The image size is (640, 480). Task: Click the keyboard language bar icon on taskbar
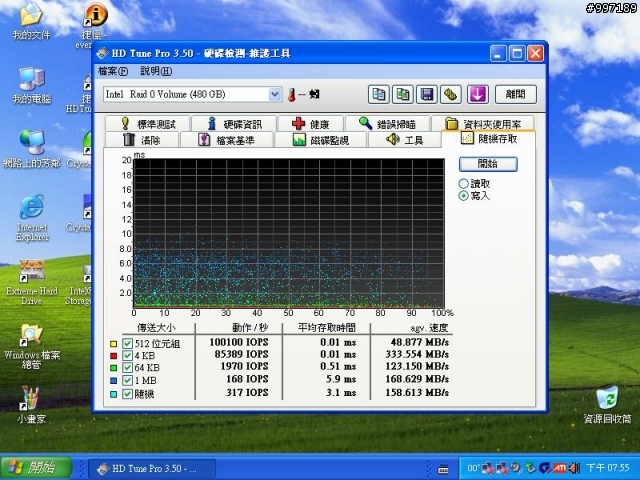(x=443, y=470)
